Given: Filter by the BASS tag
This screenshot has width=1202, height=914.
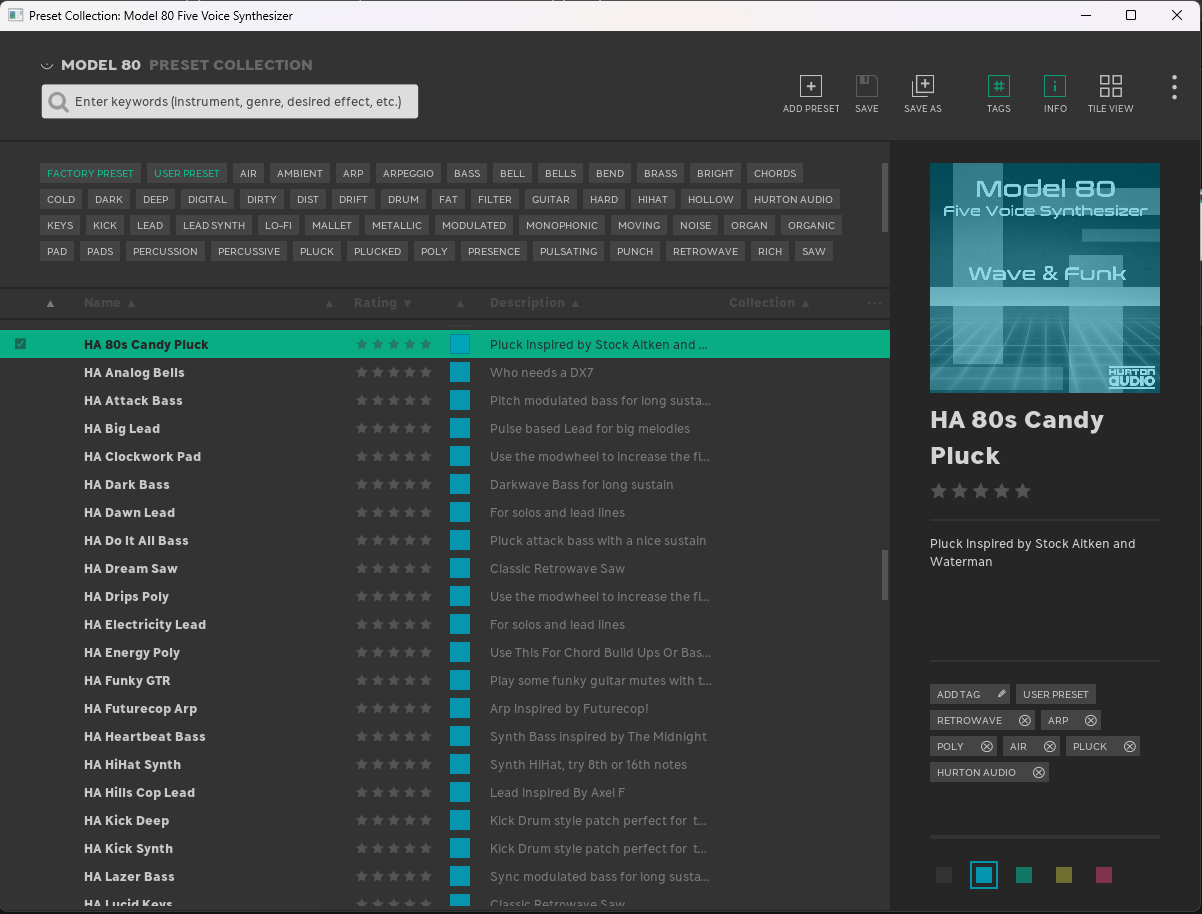Looking at the screenshot, I should (467, 173).
